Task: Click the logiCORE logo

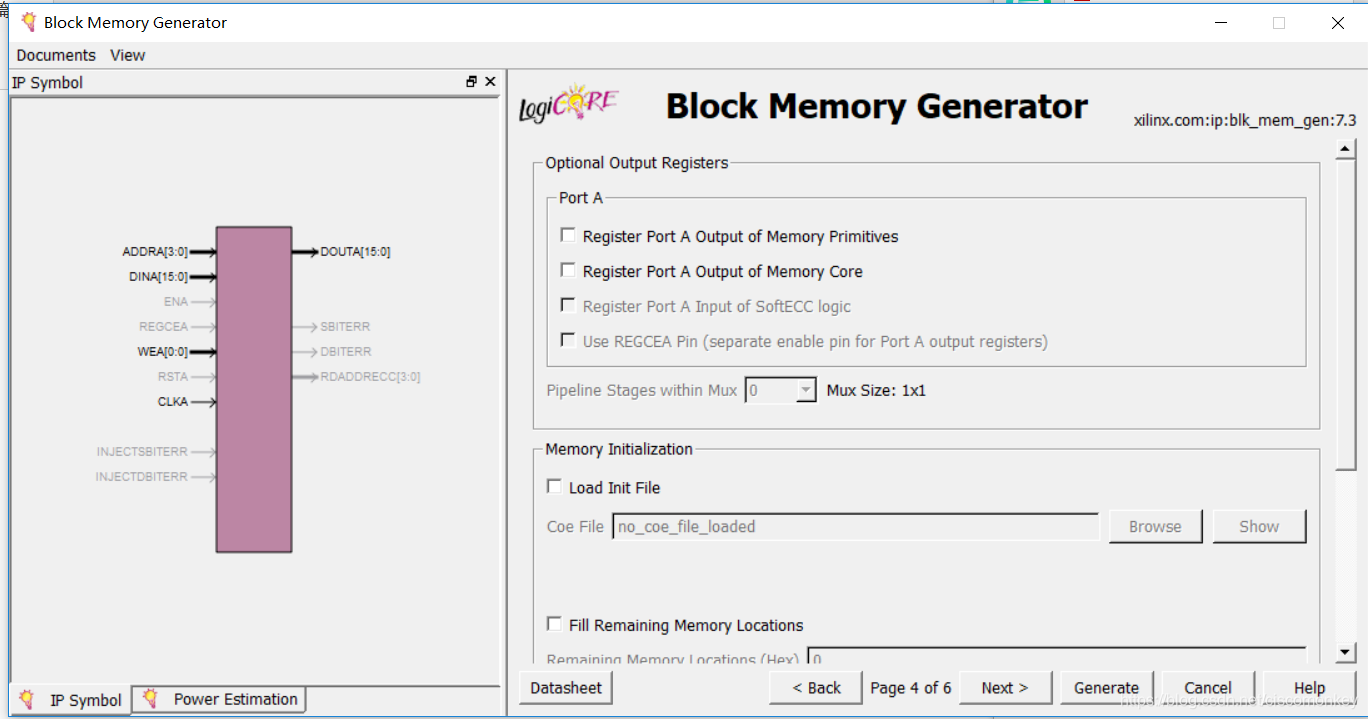Action: 568,105
